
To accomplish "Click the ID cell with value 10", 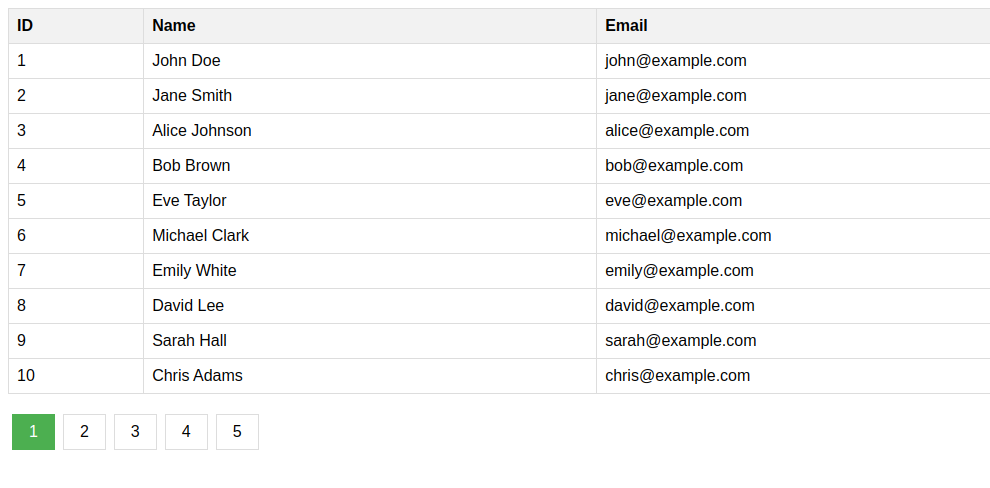I will [x=26, y=376].
